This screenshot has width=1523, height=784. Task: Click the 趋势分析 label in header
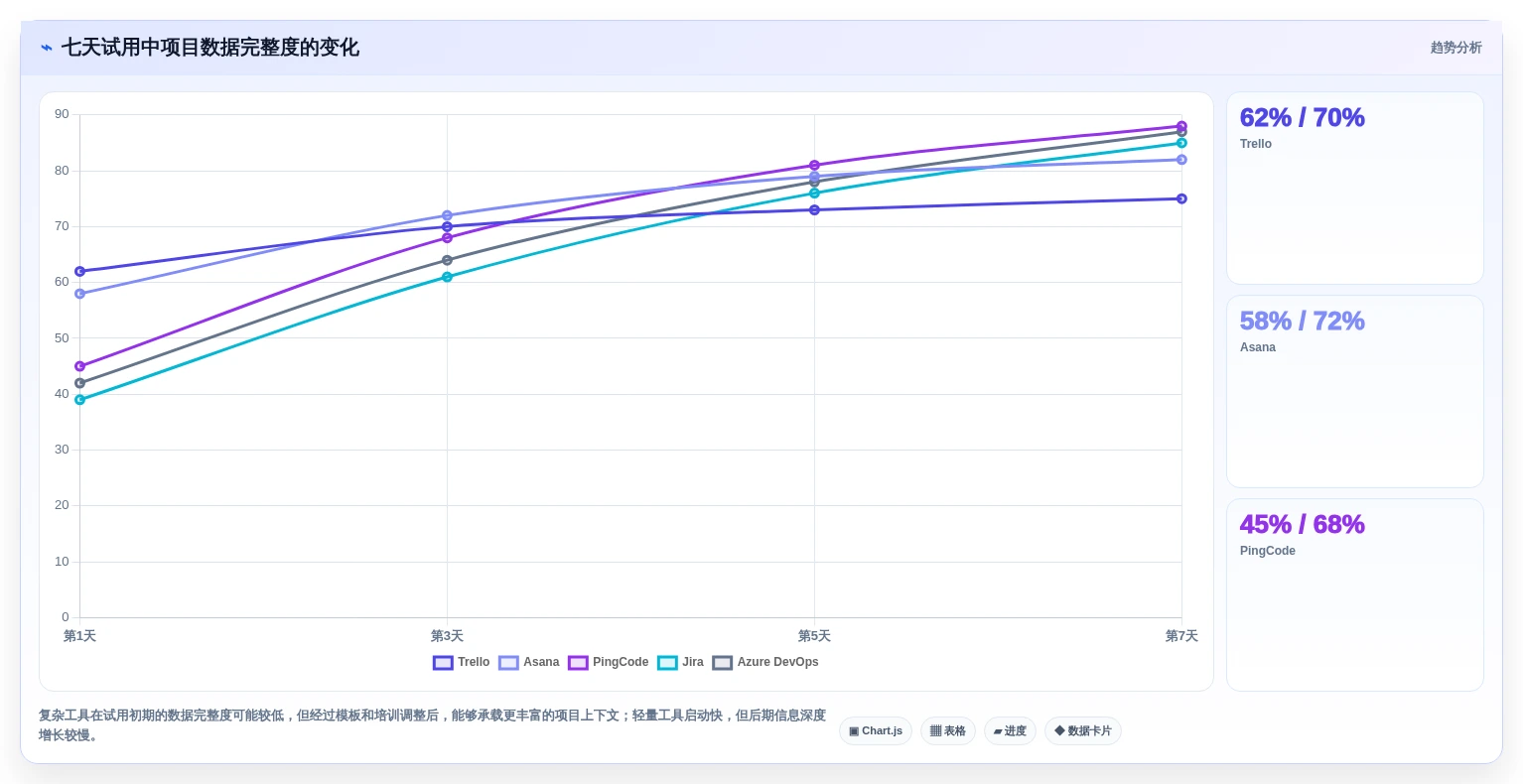tap(1455, 48)
